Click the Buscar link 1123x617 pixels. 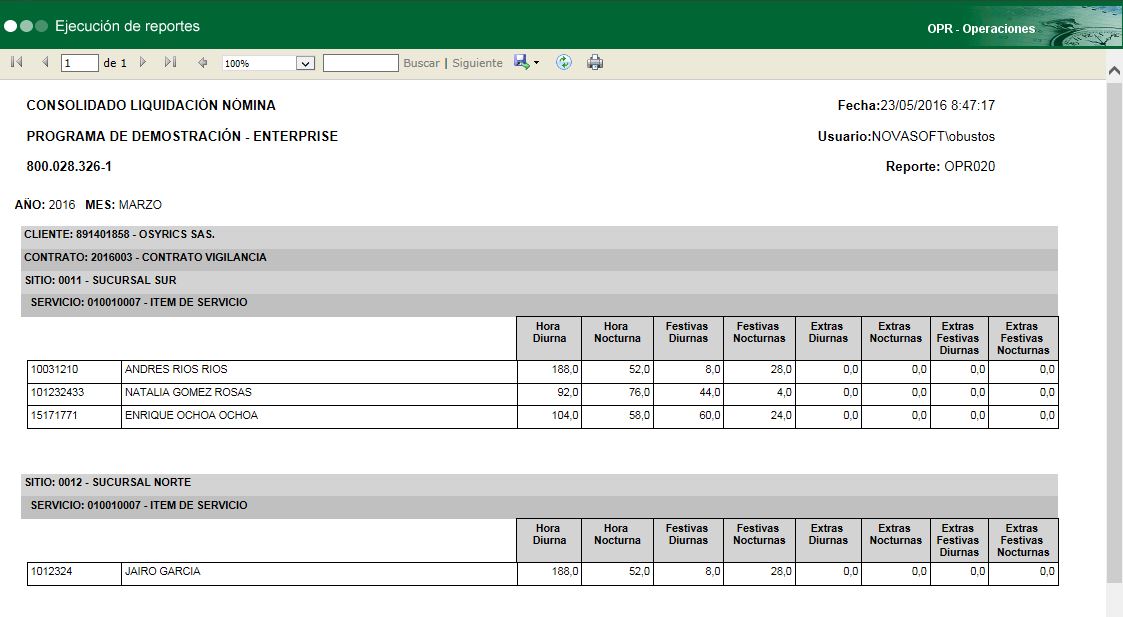pyautogui.click(x=421, y=63)
